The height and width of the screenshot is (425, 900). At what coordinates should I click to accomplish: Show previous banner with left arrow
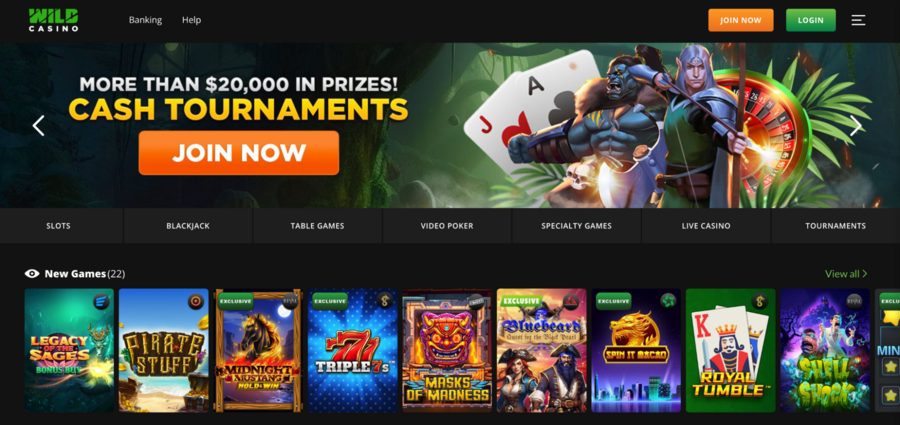38,125
